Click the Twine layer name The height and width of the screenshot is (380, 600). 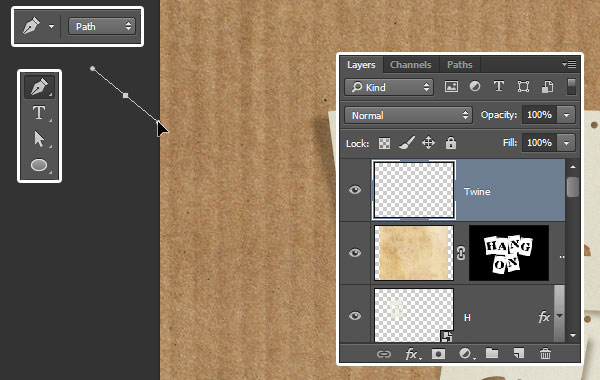pos(477,192)
